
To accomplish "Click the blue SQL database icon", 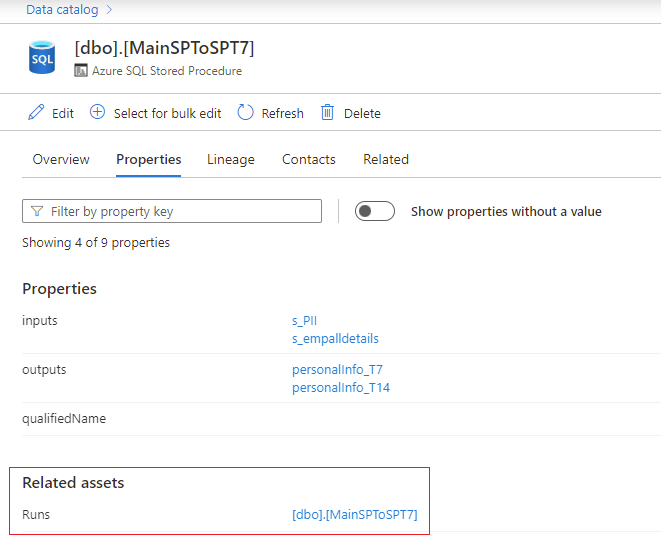I will point(42,57).
